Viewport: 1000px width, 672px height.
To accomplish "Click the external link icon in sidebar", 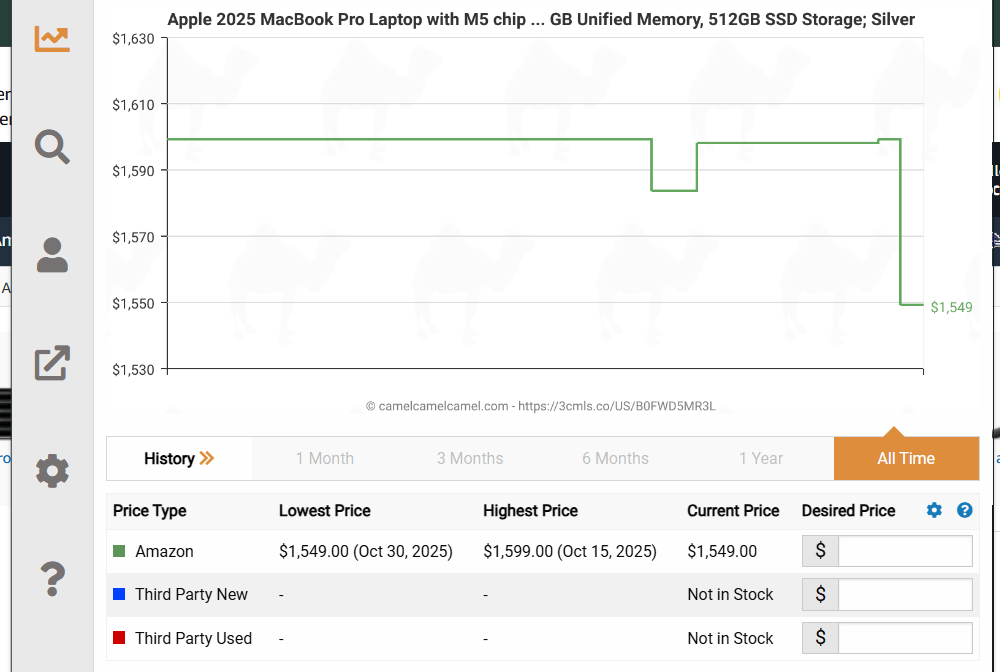I will [52, 363].
